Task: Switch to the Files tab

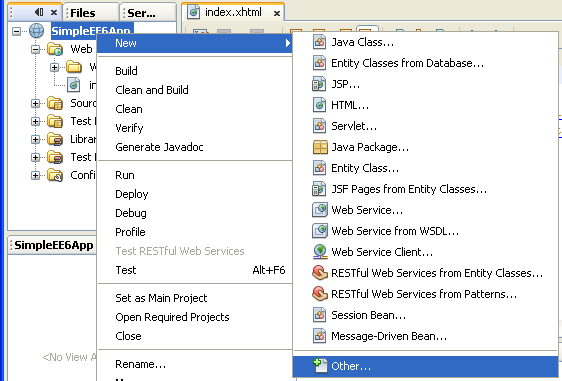Action: [90, 13]
